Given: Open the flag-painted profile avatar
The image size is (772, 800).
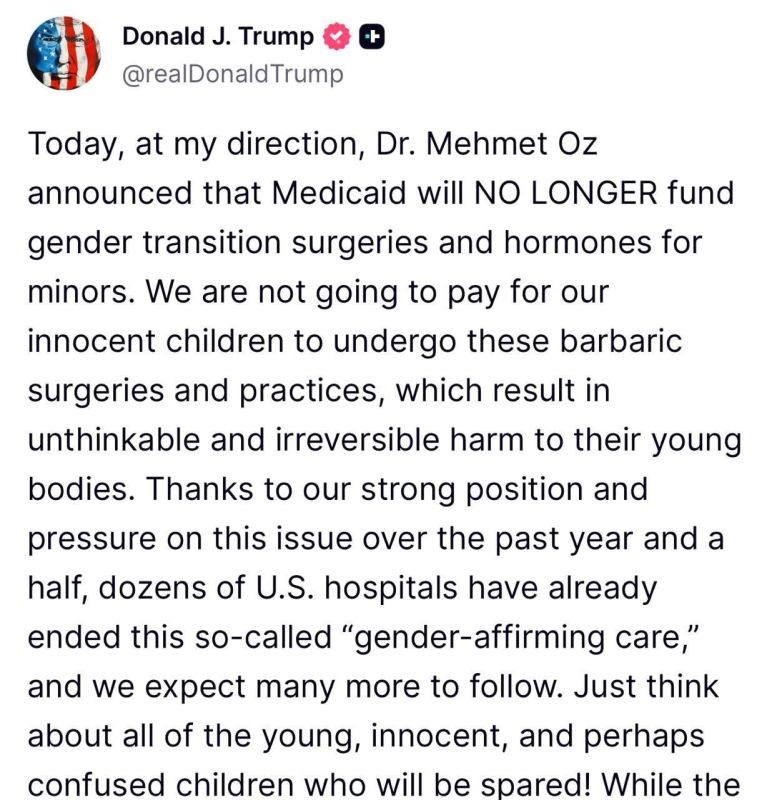Looking at the screenshot, I should [63, 53].
